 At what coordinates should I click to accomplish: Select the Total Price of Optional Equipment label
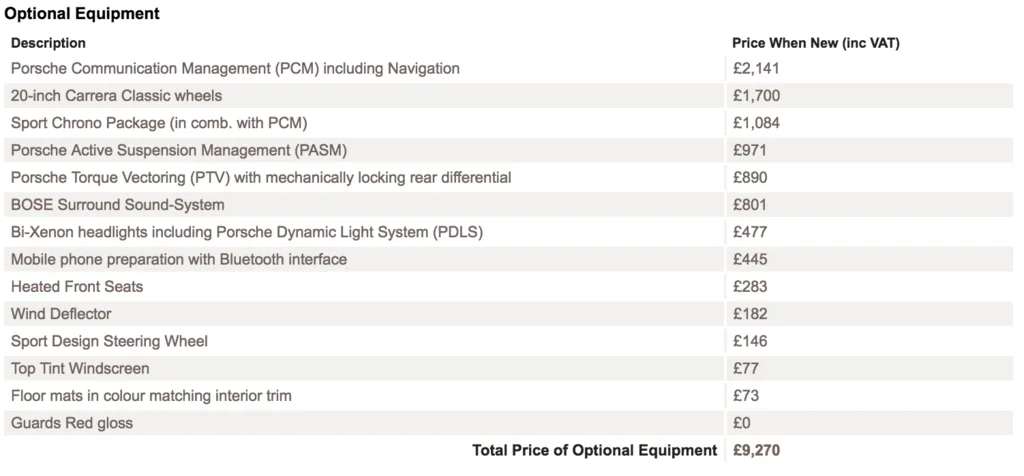pyautogui.click(x=595, y=451)
